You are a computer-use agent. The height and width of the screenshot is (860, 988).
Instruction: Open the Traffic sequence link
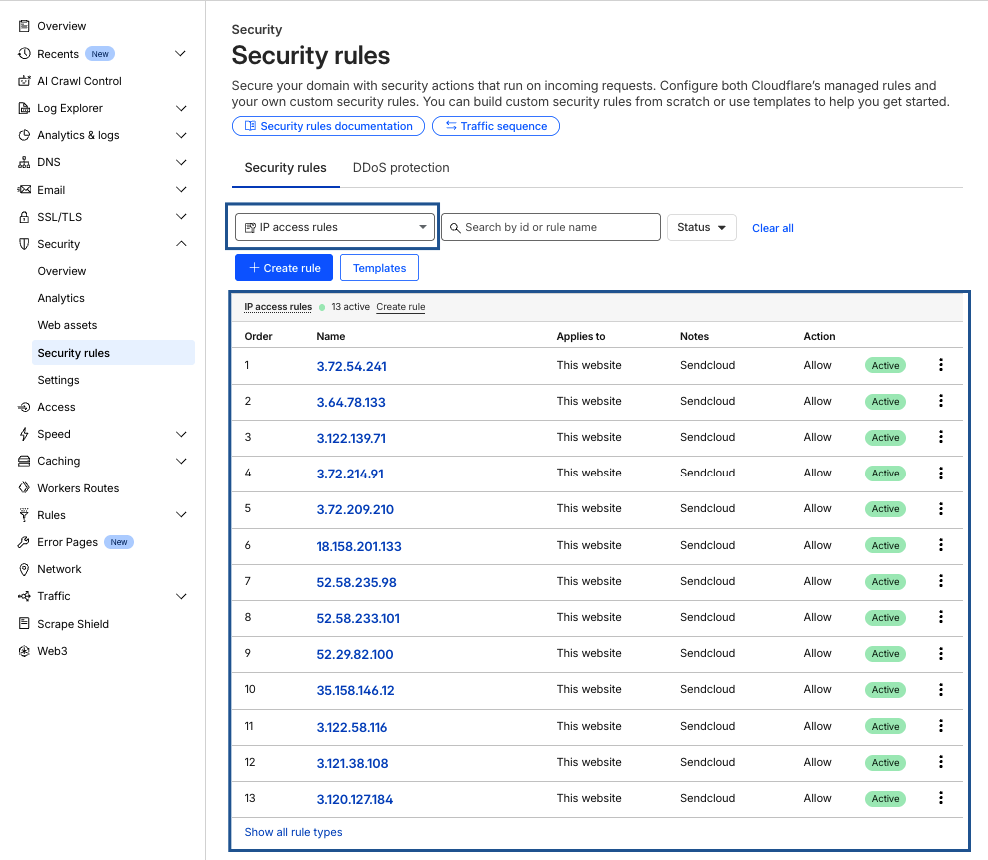(x=496, y=126)
